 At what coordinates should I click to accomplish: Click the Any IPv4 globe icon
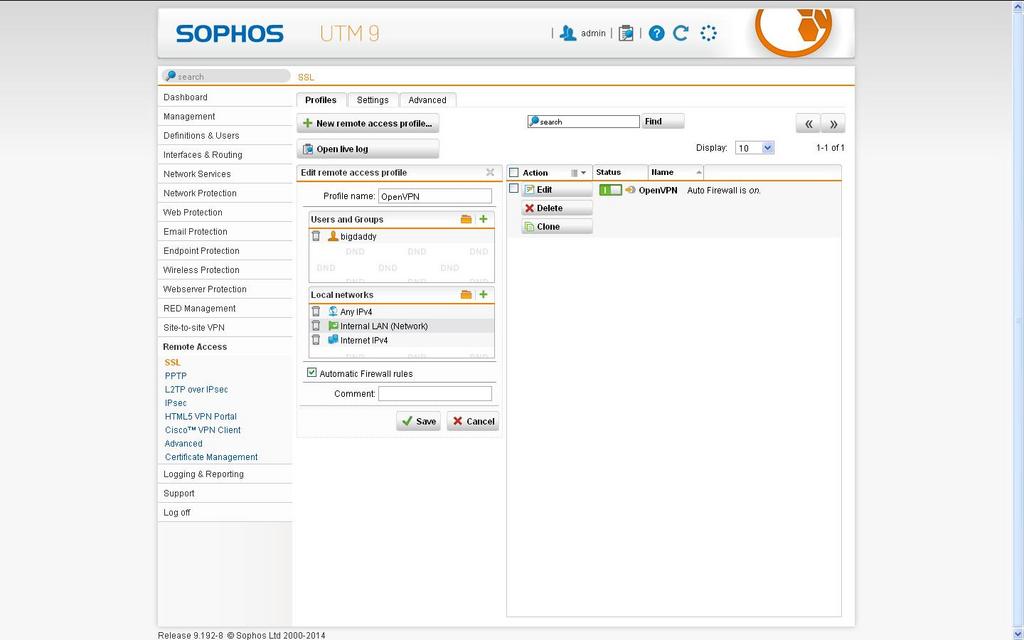[333, 312]
